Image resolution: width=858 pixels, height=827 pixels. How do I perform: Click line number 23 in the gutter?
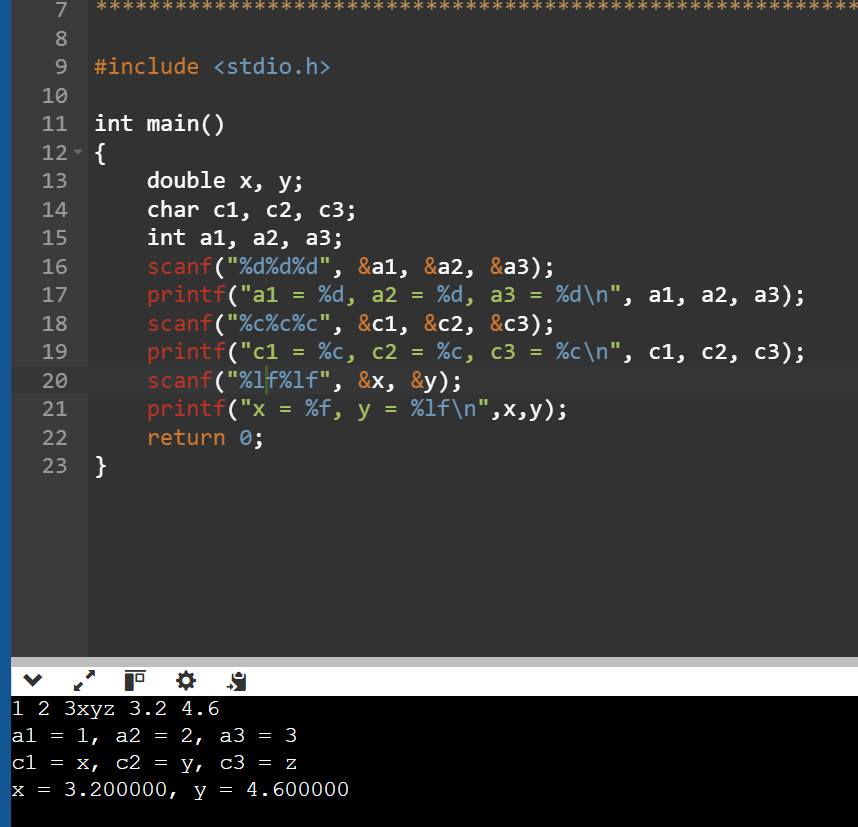pos(55,466)
